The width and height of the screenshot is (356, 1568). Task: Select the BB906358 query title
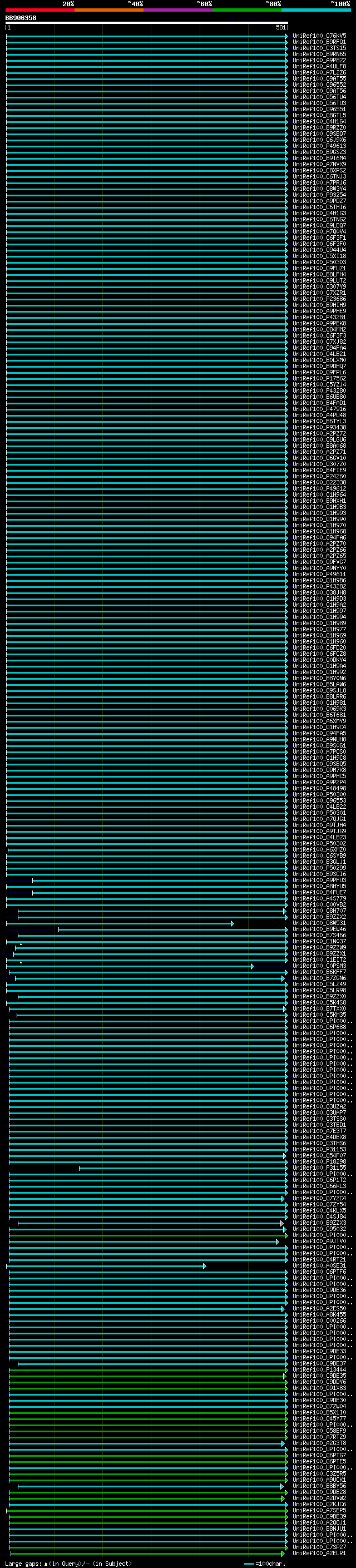click(x=21, y=18)
